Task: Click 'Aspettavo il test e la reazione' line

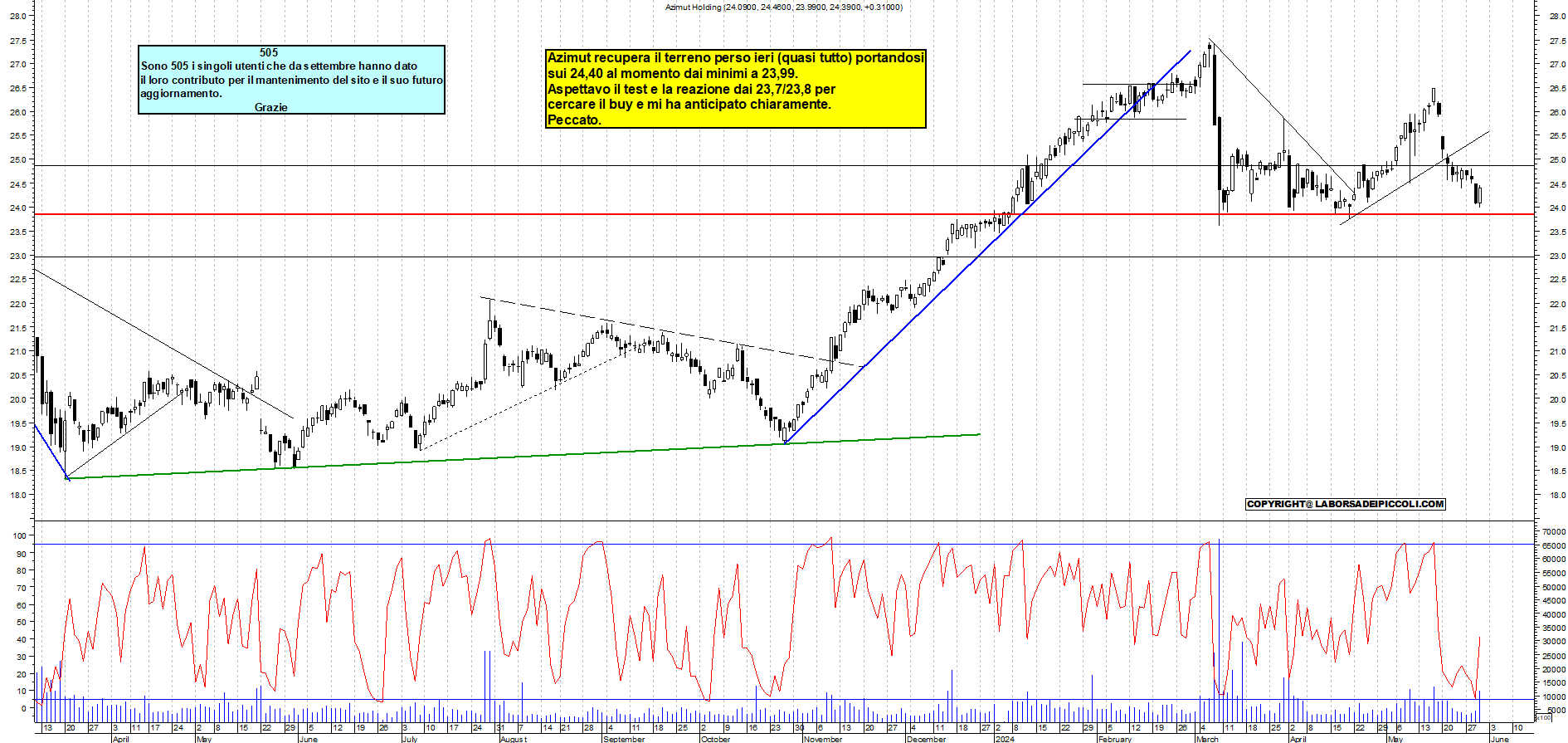Action: click(691, 89)
